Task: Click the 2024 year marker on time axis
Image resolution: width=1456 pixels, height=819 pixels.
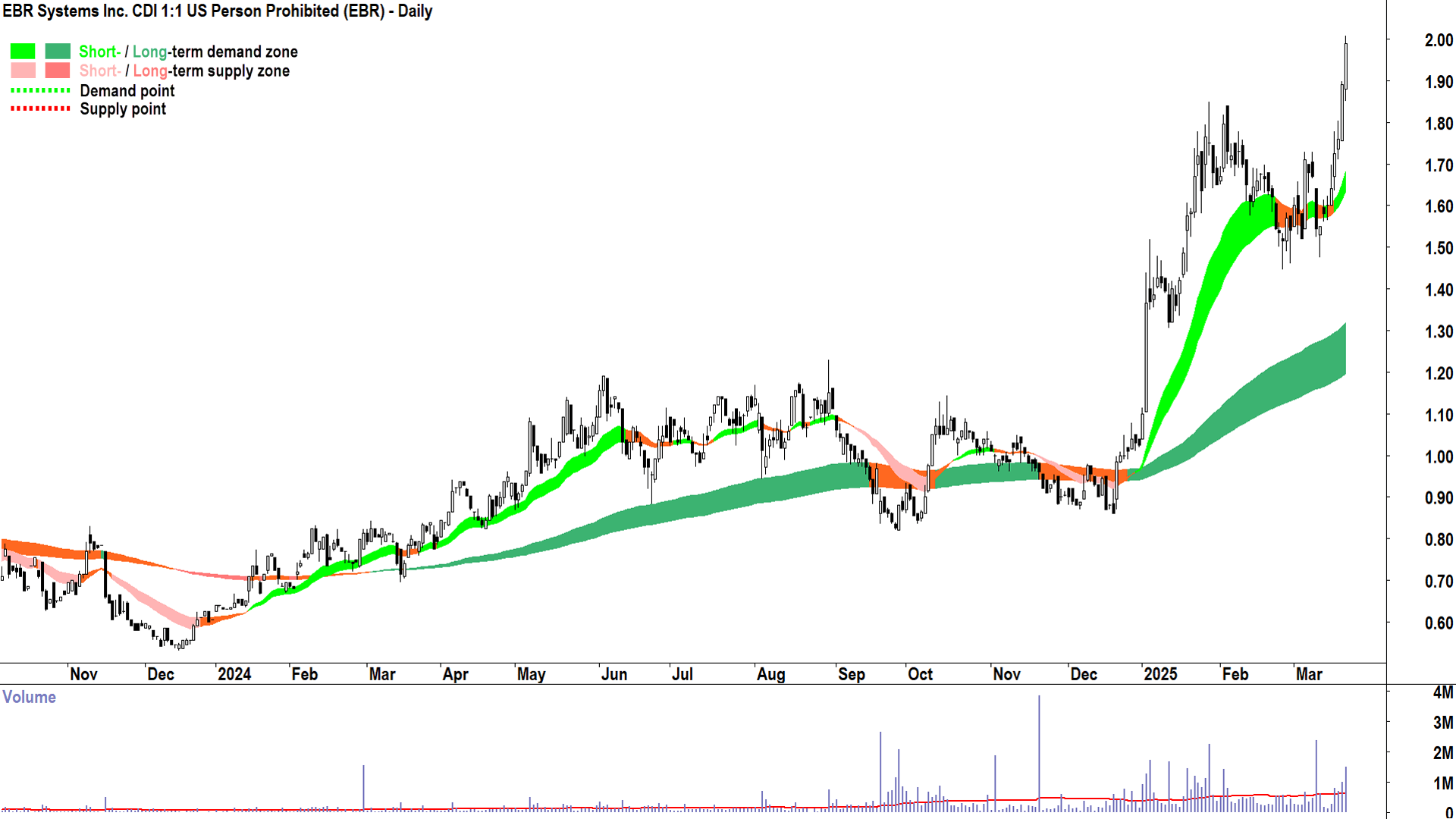Action: pyautogui.click(x=234, y=674)
